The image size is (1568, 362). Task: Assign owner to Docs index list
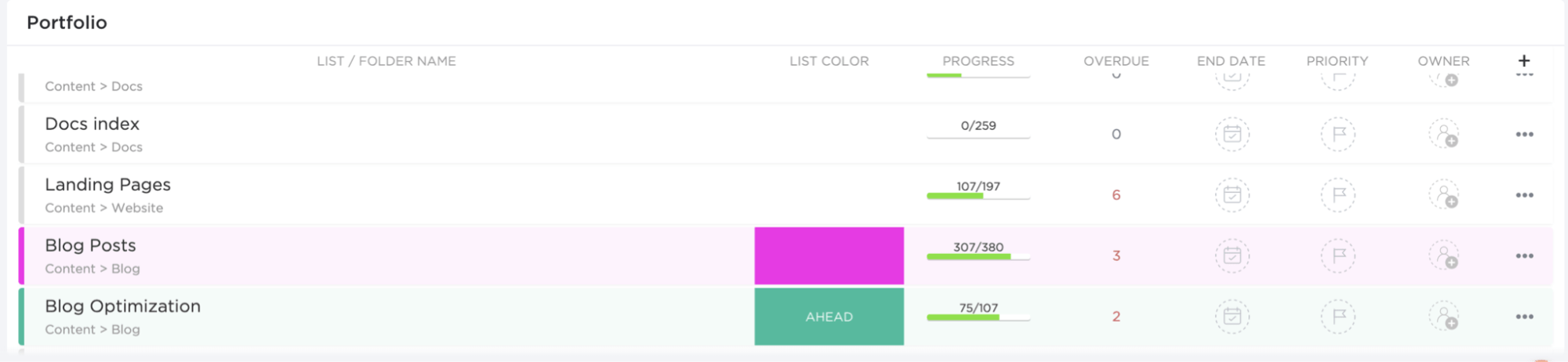pos(1443,134)
